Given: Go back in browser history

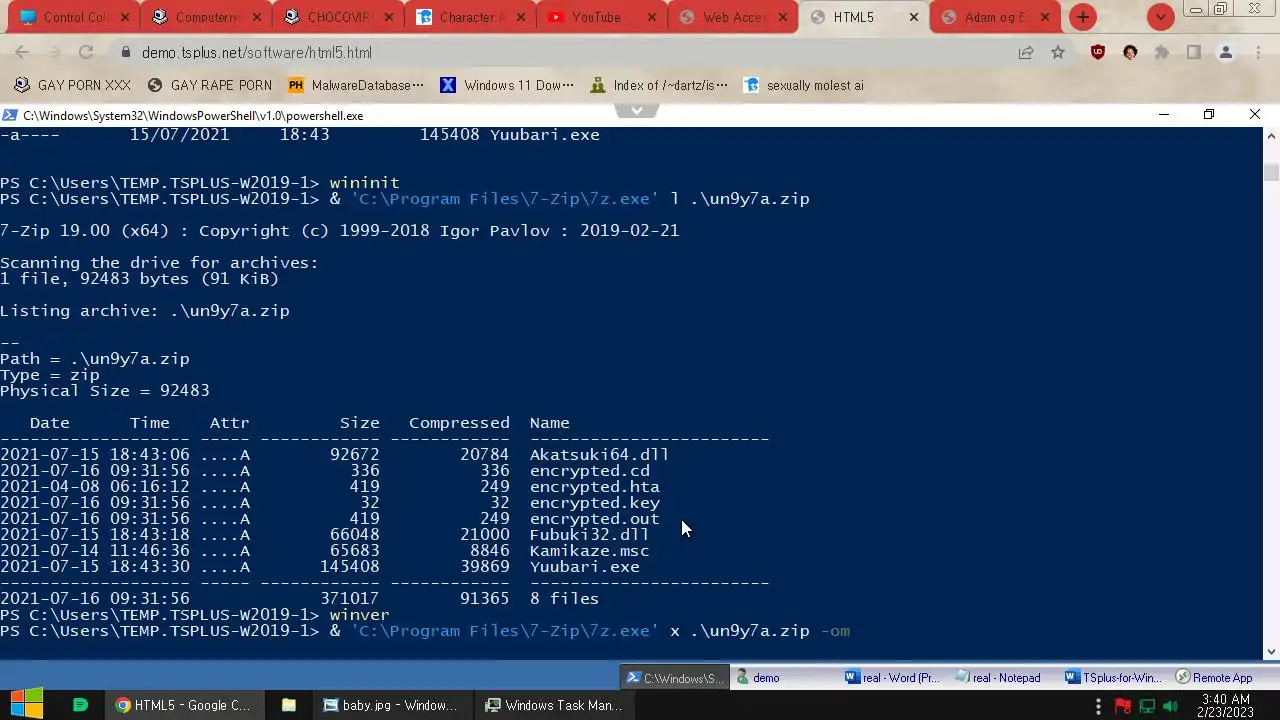Looking at the screenshot, I should point(22,53).
